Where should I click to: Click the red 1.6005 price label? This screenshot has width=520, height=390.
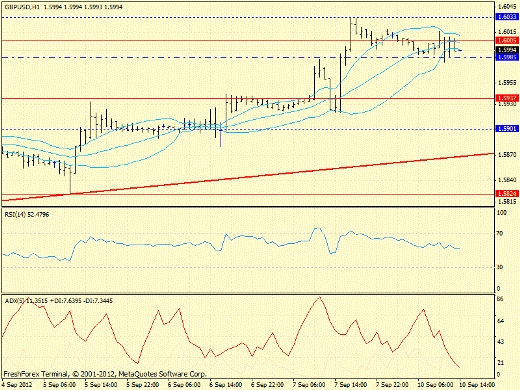[x=507, y=40]
